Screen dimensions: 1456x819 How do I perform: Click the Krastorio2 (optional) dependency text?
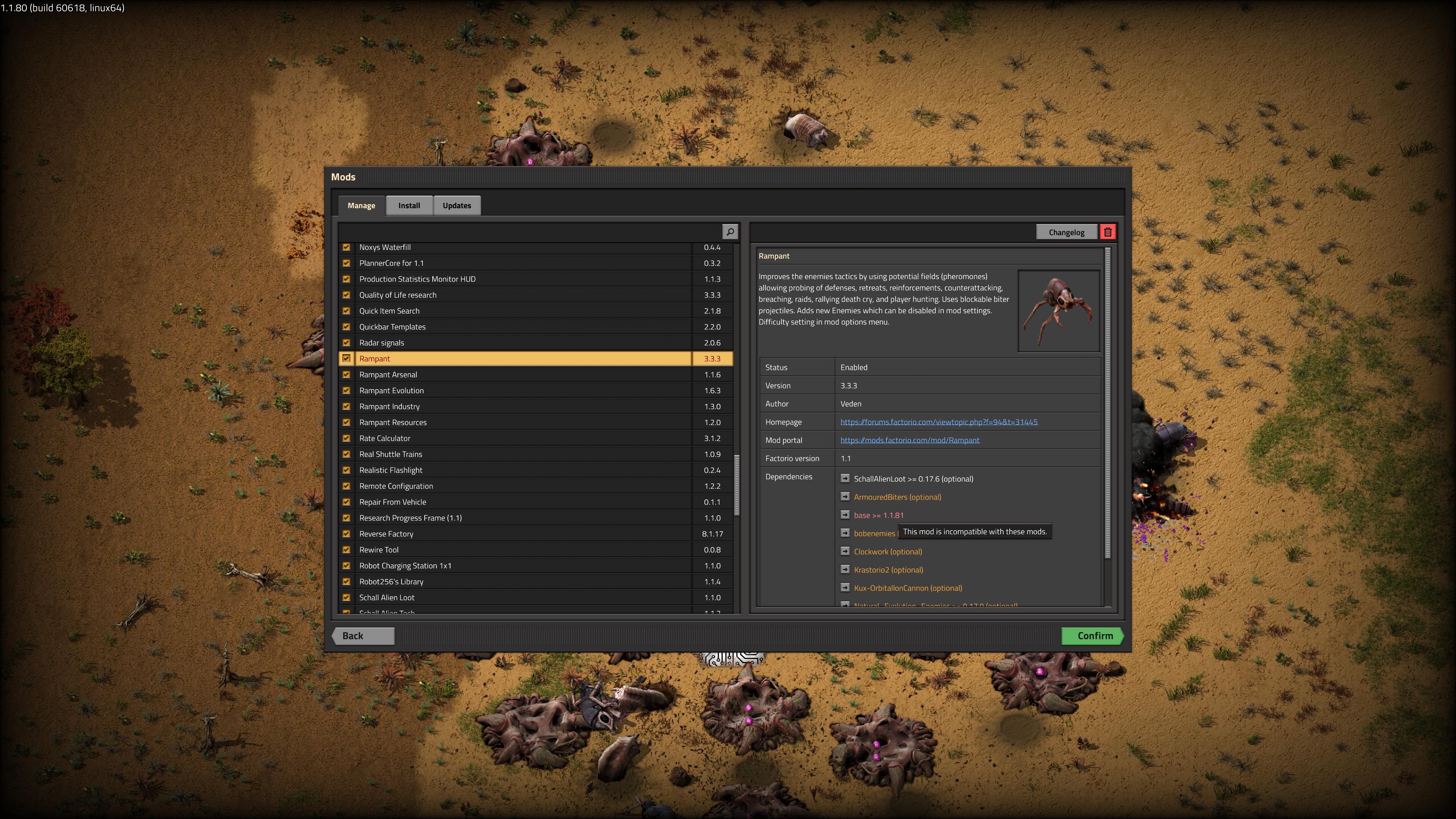tap(888, 569)
